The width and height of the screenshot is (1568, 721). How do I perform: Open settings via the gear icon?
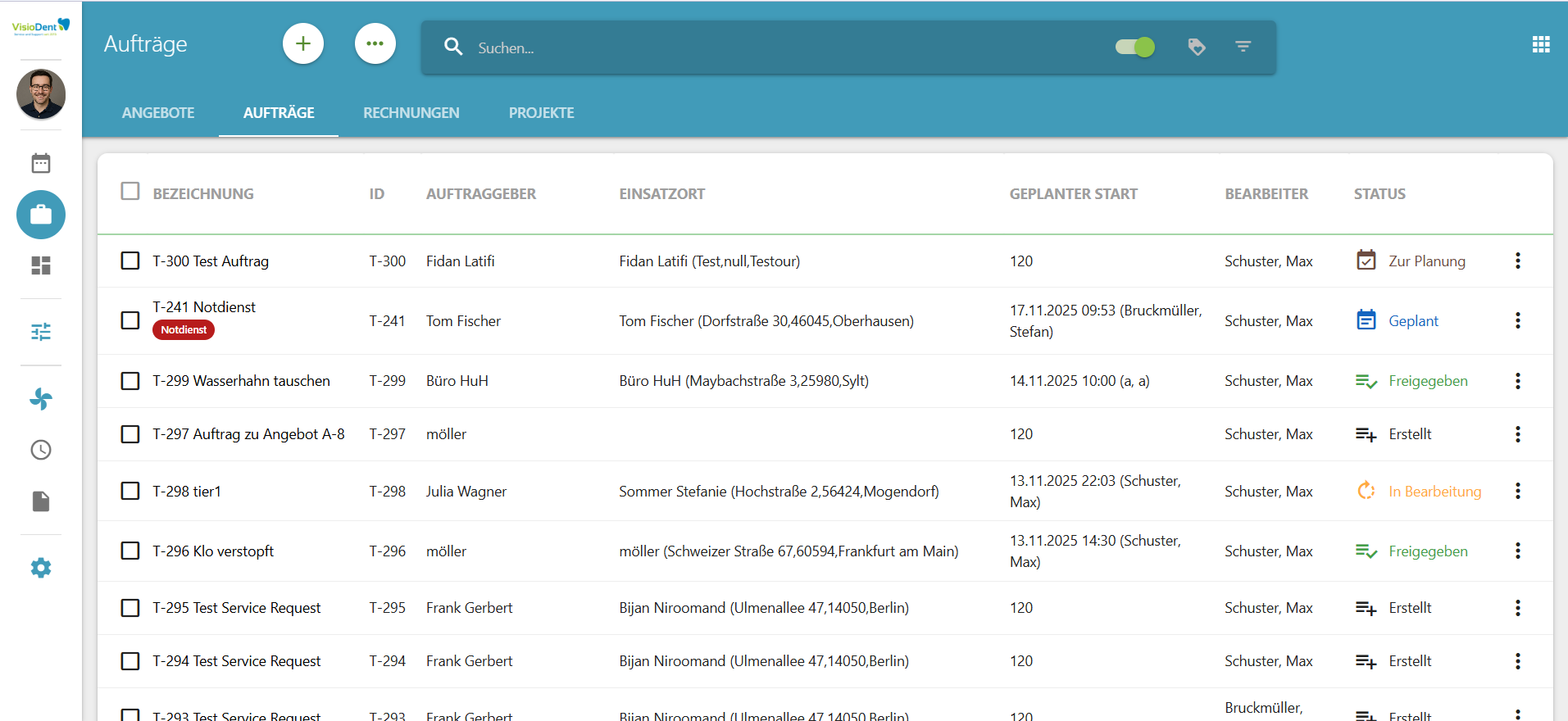41,568
